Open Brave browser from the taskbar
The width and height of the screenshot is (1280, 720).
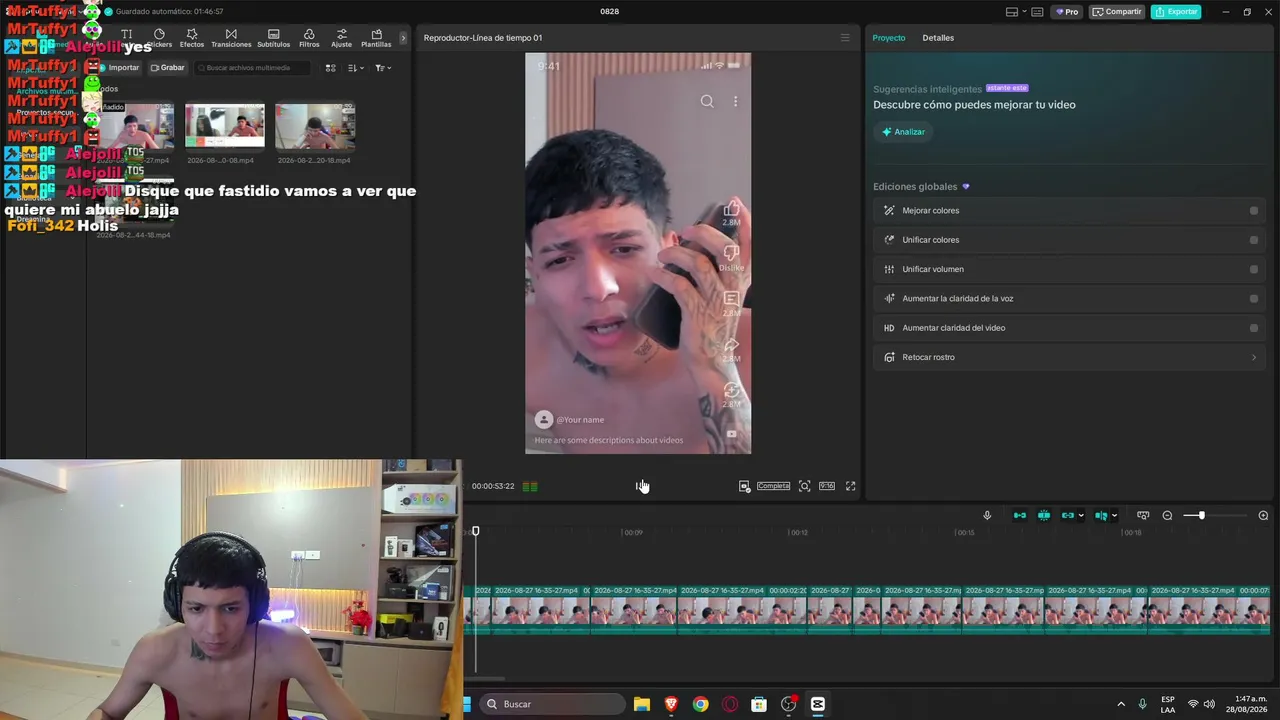pos(671,704)
